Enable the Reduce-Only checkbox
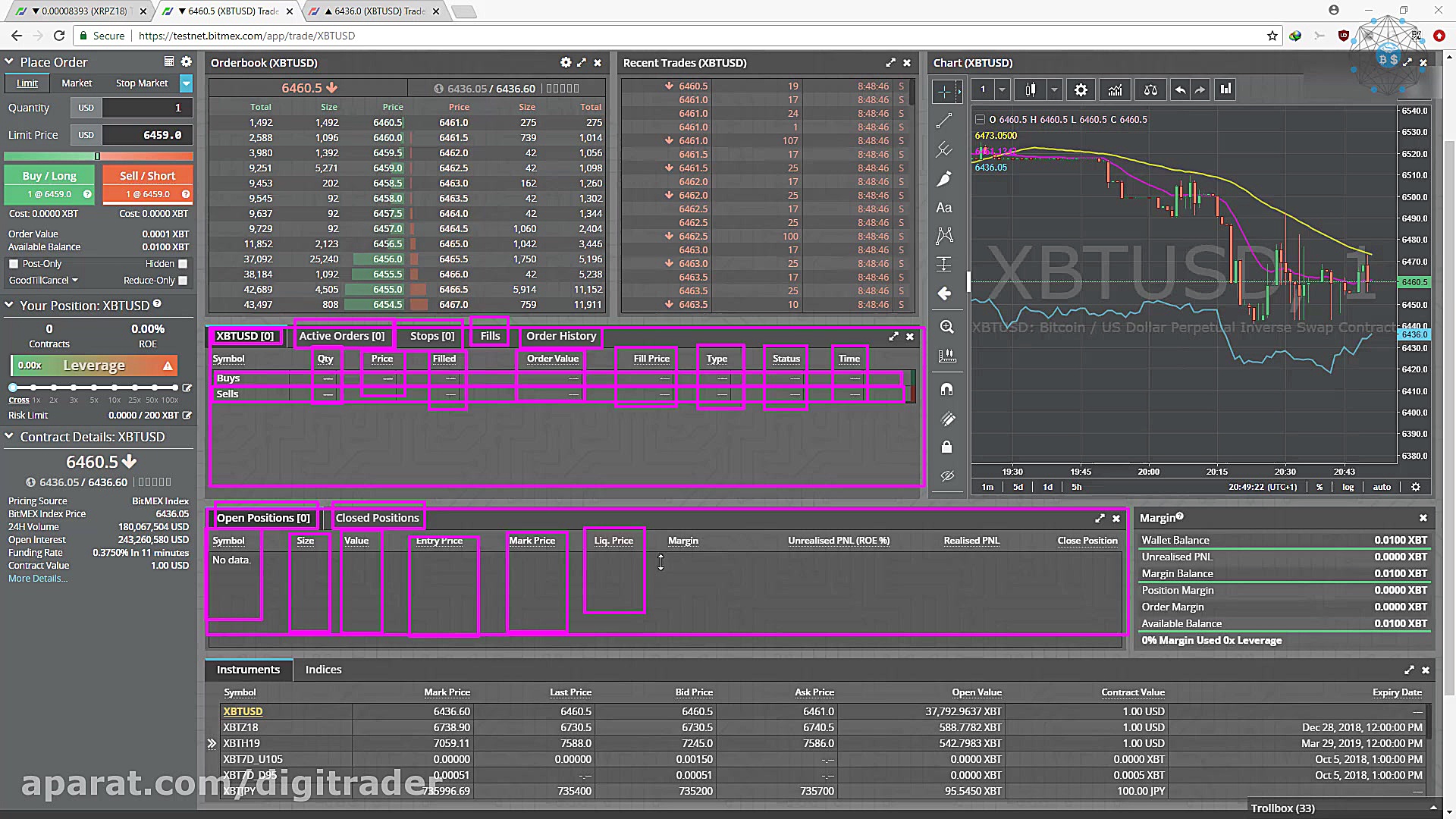1456x819 pixels. [x=183, y=281]
